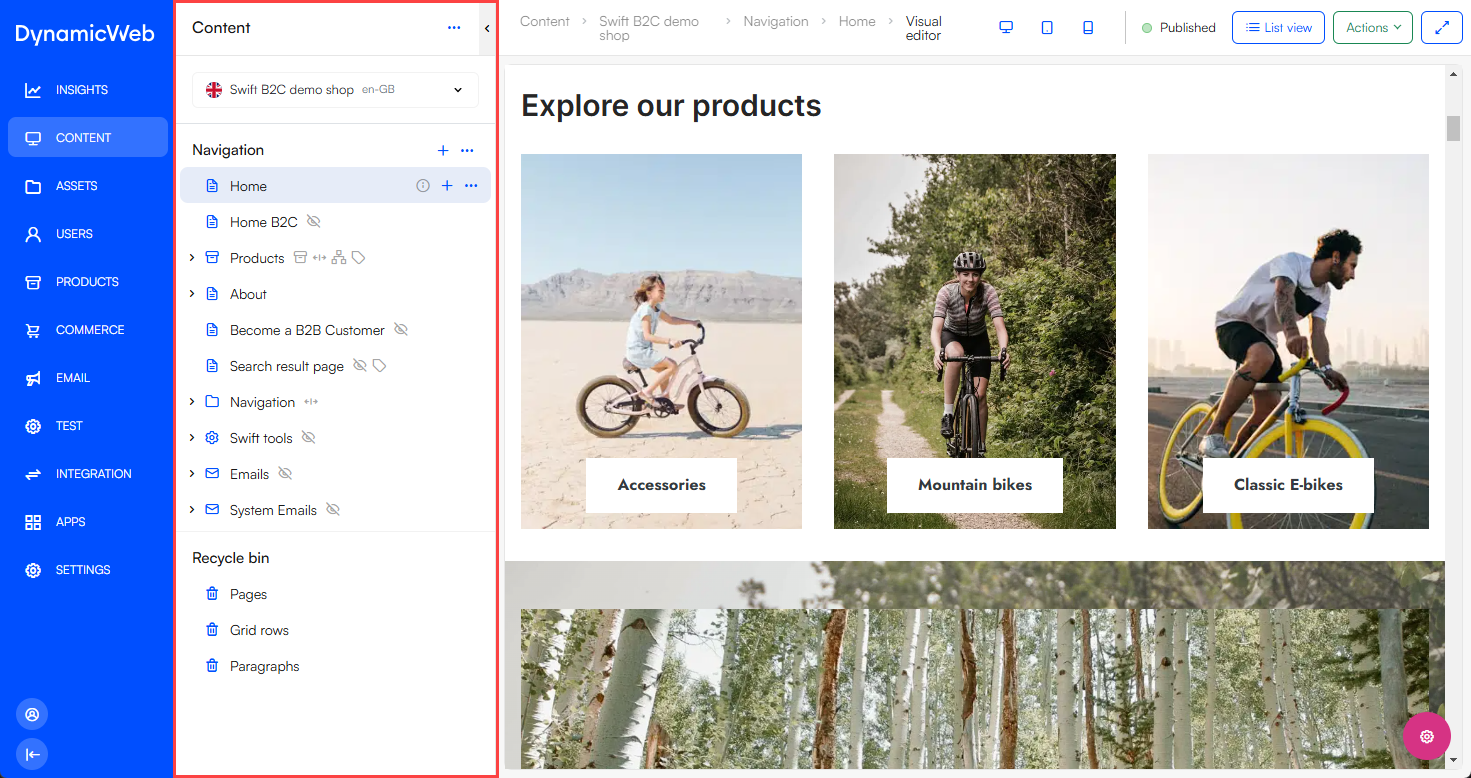Click the Mountain bikes category link
The height and width of the screenshot is (778, 1471).
pos(974,485)
